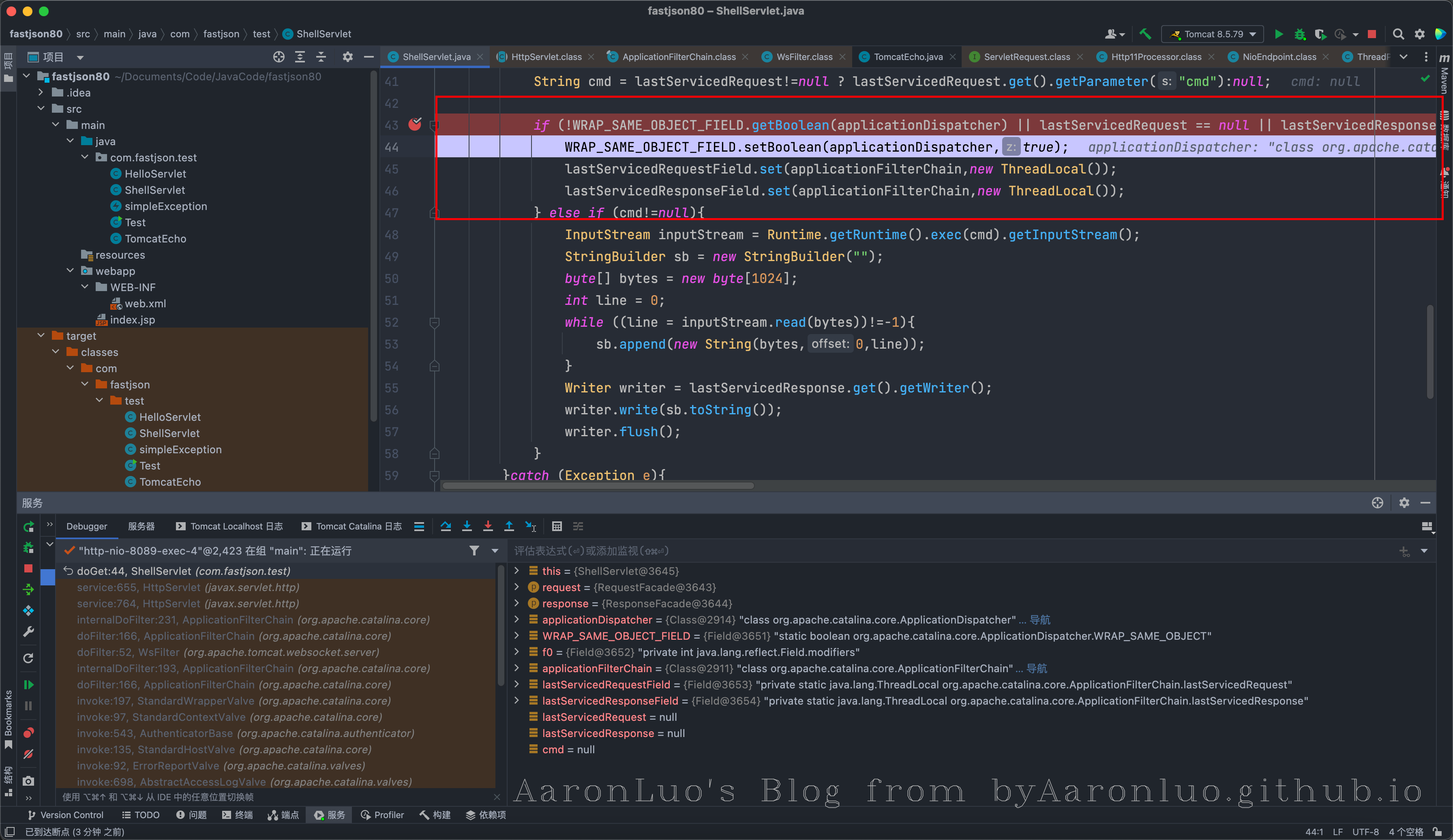Collapse the target folder

coord(41,336)
